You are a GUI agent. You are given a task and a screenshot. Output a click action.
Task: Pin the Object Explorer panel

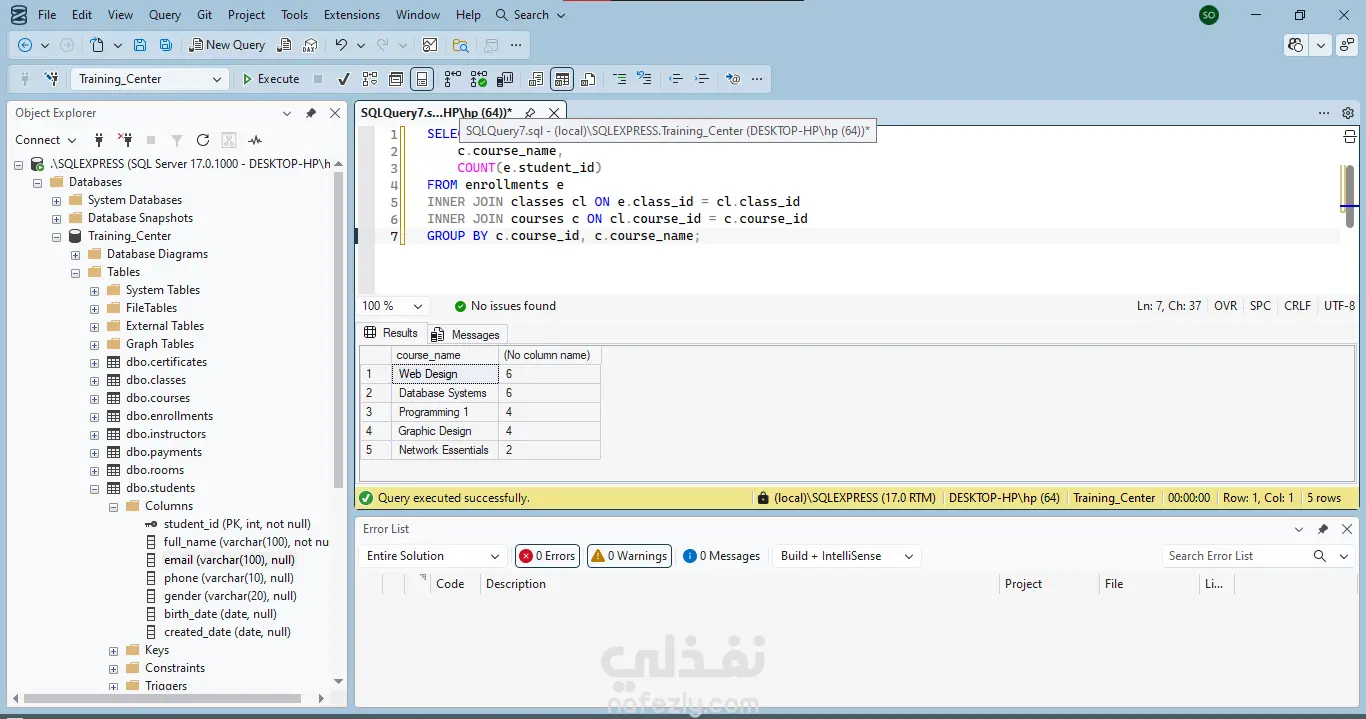point(311,113)
